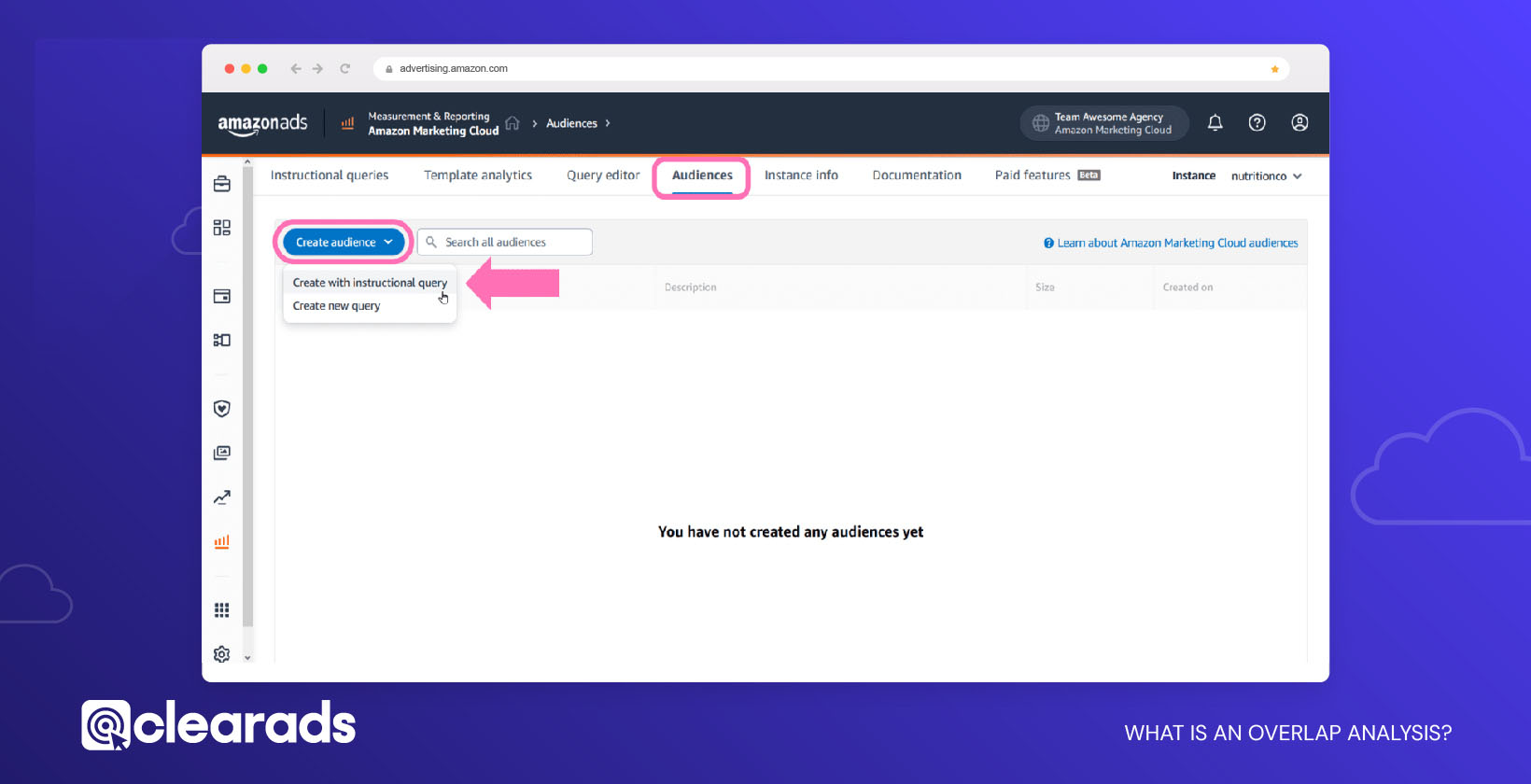The image size is (1531, 784).
Task: Click the shield heart icon in sidebar
Action: point(221,408)
